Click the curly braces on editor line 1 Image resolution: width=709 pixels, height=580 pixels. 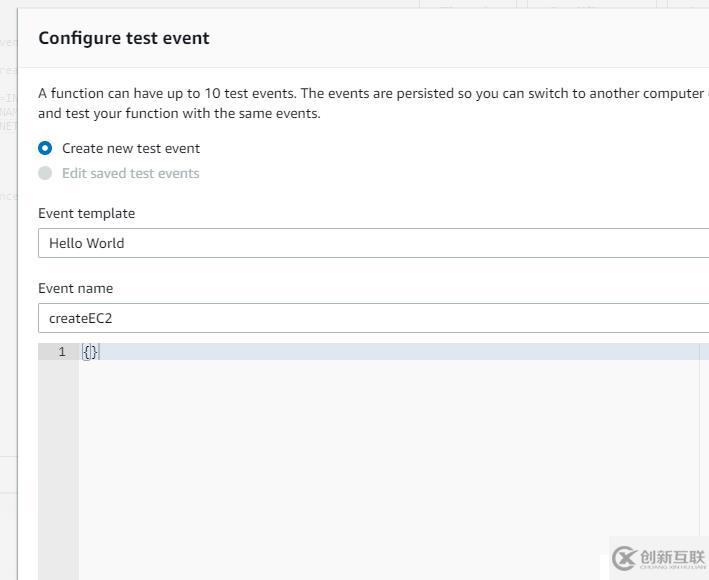[90, 352]
